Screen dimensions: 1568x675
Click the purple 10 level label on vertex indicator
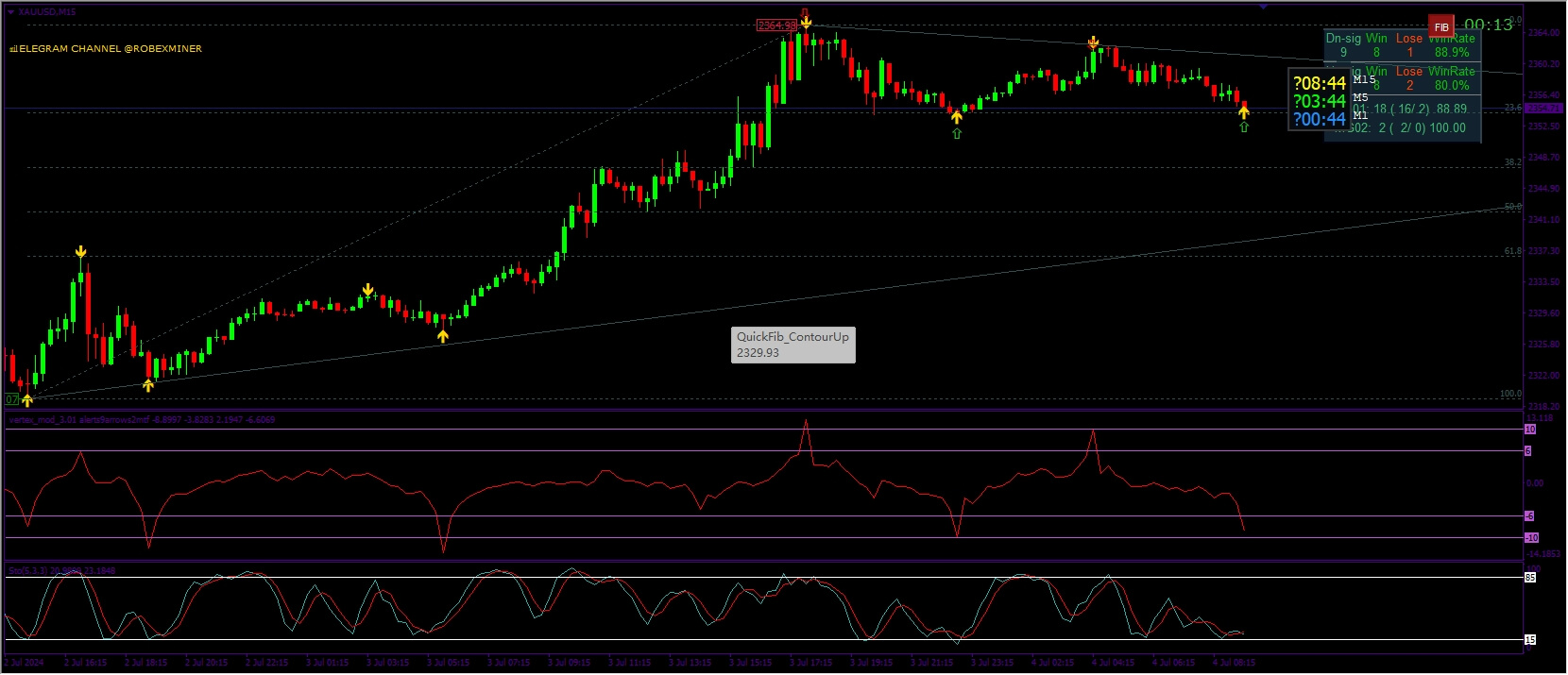tap(1530, 430)
